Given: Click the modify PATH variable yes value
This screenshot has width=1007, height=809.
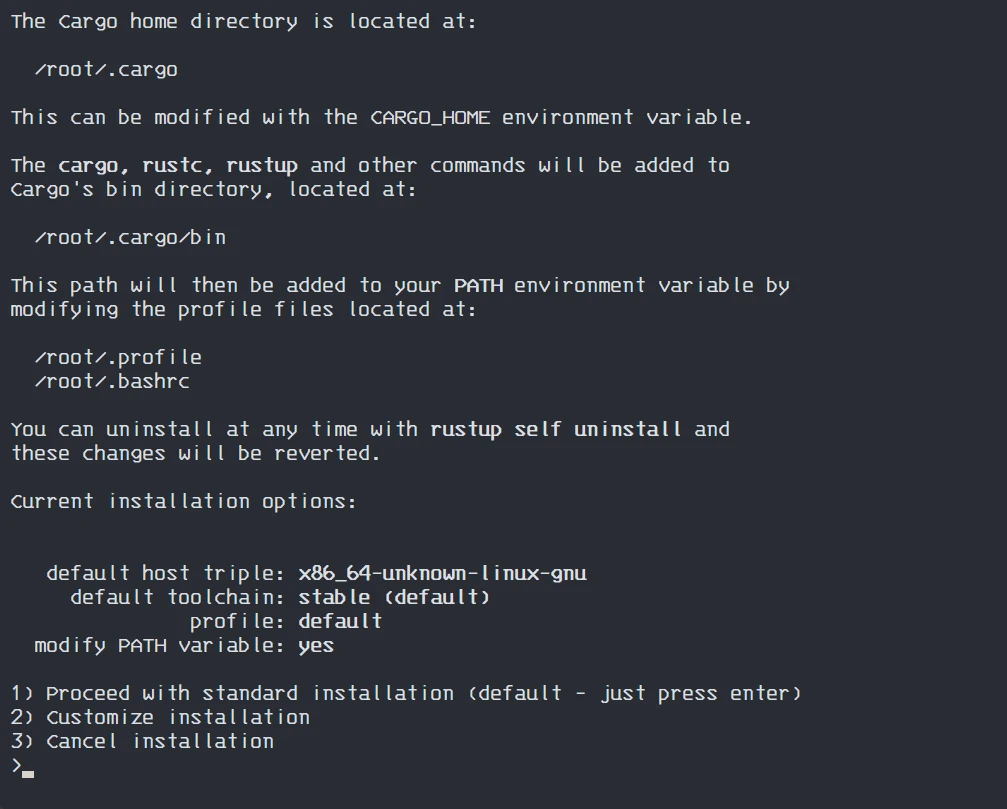Looking at the screenshot, I should click(316, 647).
